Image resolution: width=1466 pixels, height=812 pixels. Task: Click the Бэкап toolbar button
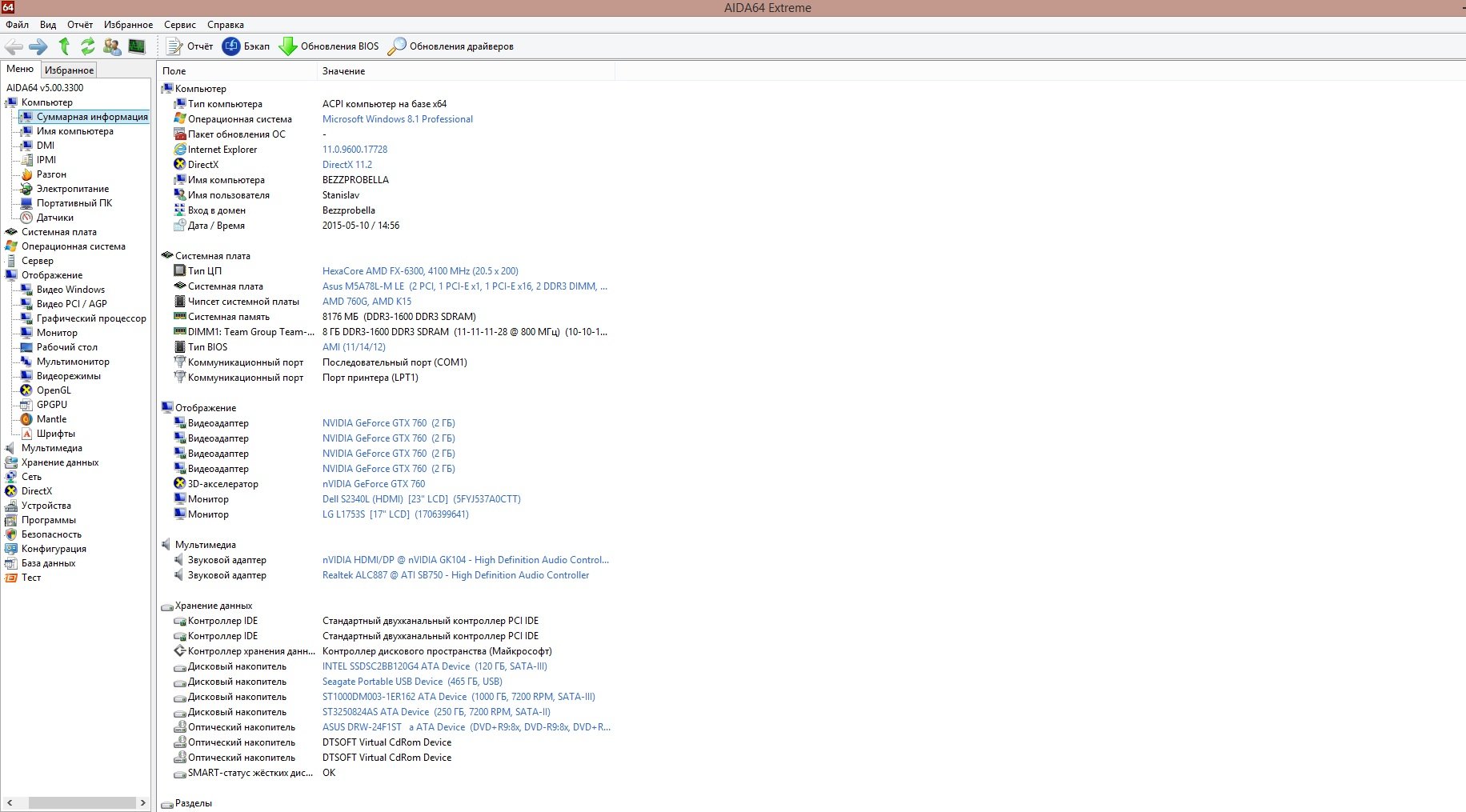(246, 46)
